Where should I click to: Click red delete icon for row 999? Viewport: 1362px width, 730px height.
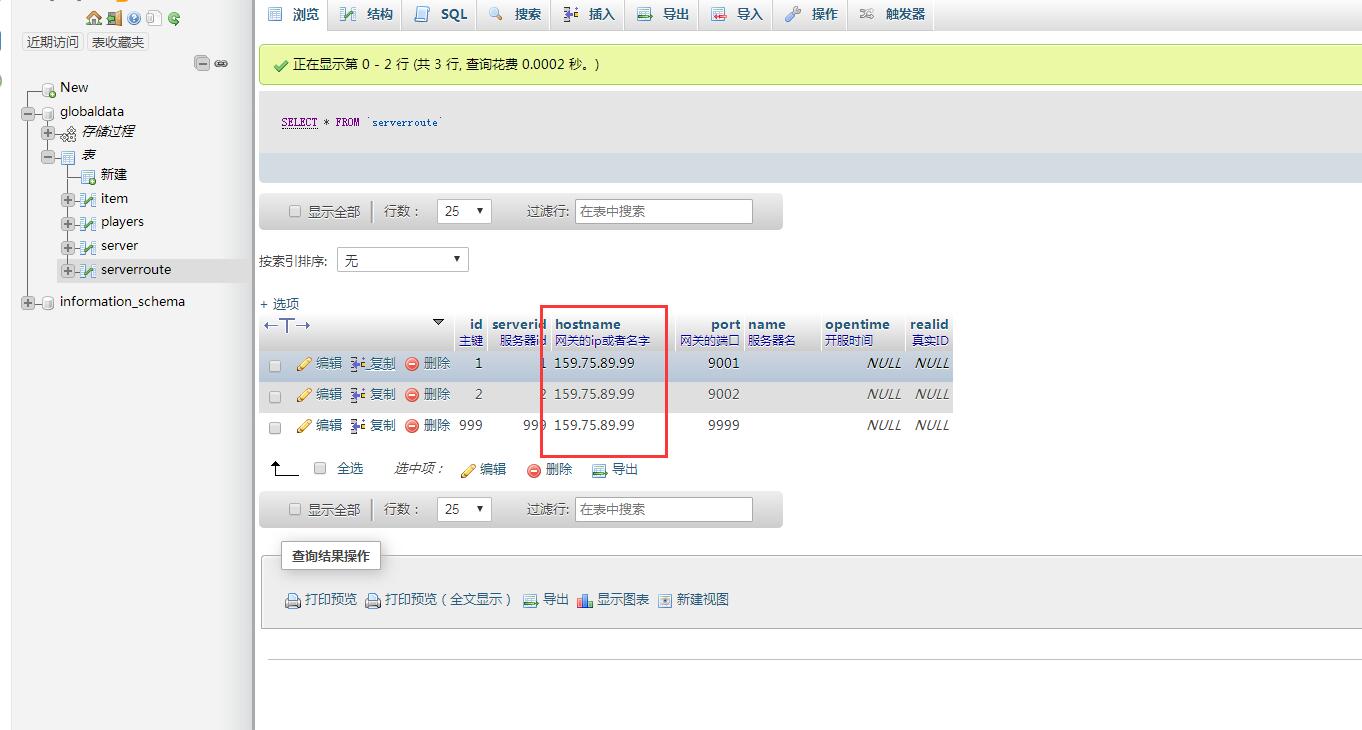point(412,426)
